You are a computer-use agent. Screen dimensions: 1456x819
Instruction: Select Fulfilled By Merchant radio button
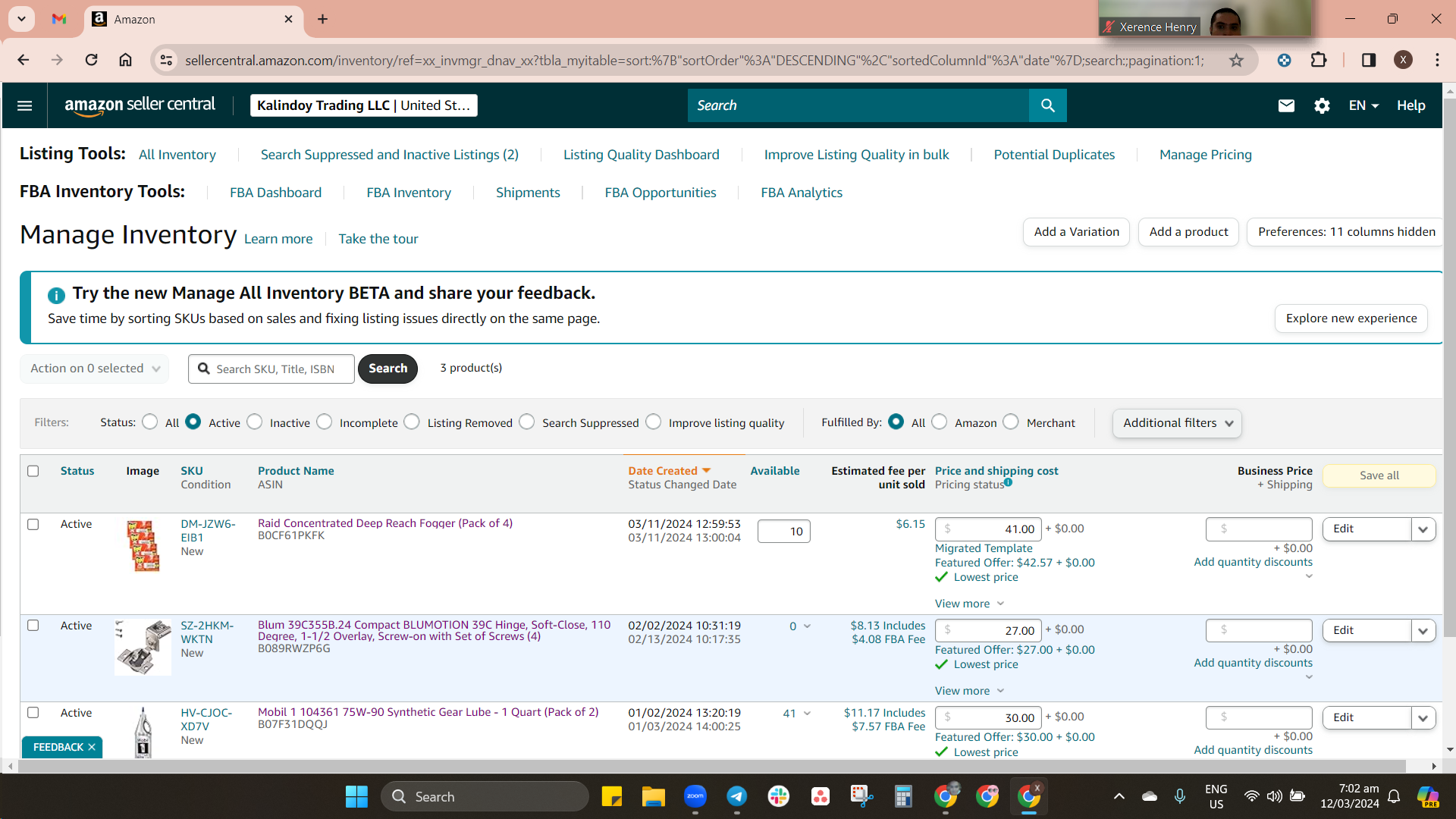tap(1011, 422)
